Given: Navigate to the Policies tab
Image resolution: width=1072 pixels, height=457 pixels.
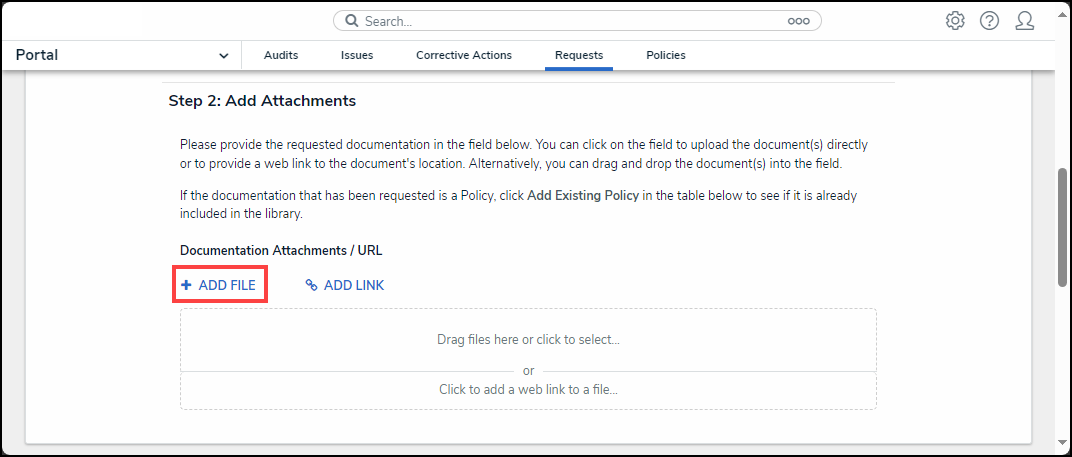Looking at the screenshot, I should tap(666, 56).
